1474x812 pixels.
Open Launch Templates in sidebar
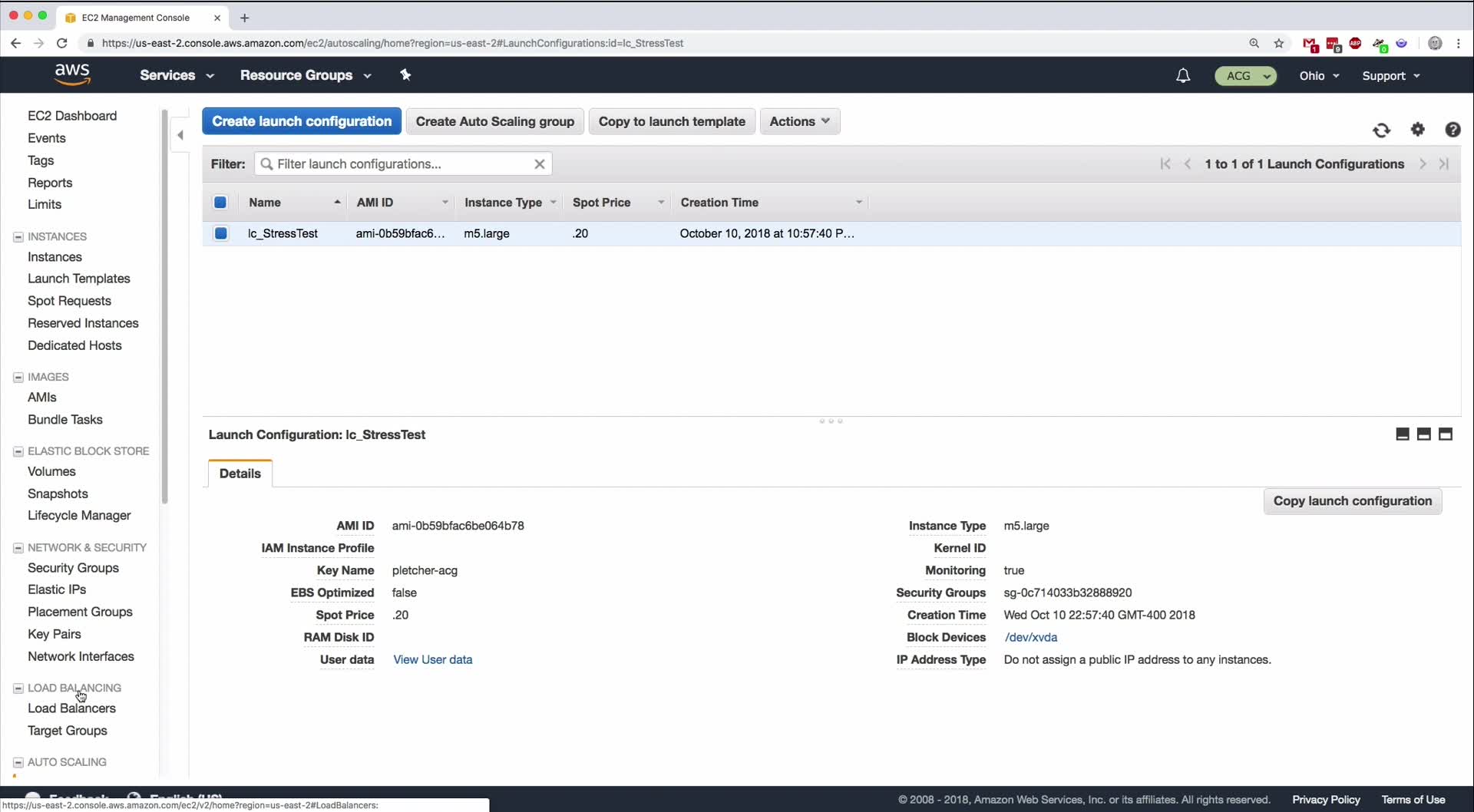click(79, 279)
